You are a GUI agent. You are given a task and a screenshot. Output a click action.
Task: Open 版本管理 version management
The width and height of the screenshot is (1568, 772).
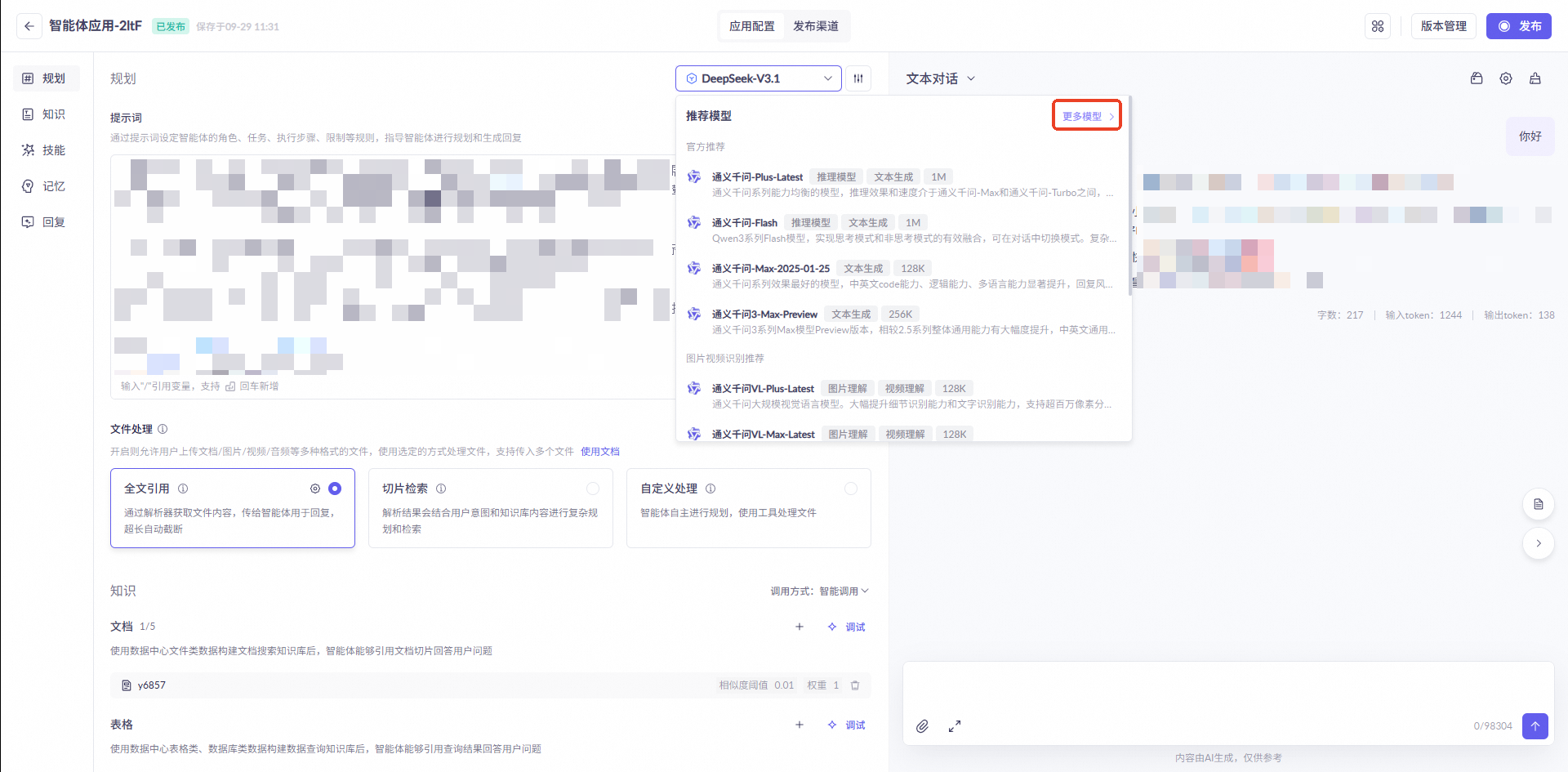point(1444,26)
